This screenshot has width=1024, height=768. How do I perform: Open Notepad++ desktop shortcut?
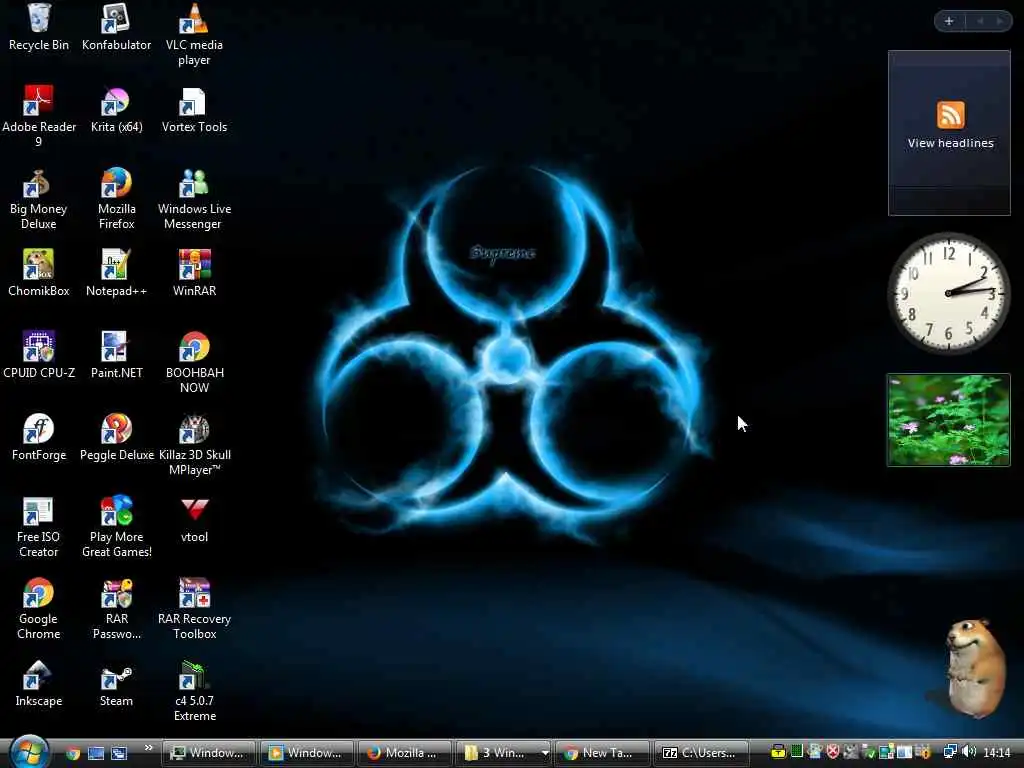point(116,273)
